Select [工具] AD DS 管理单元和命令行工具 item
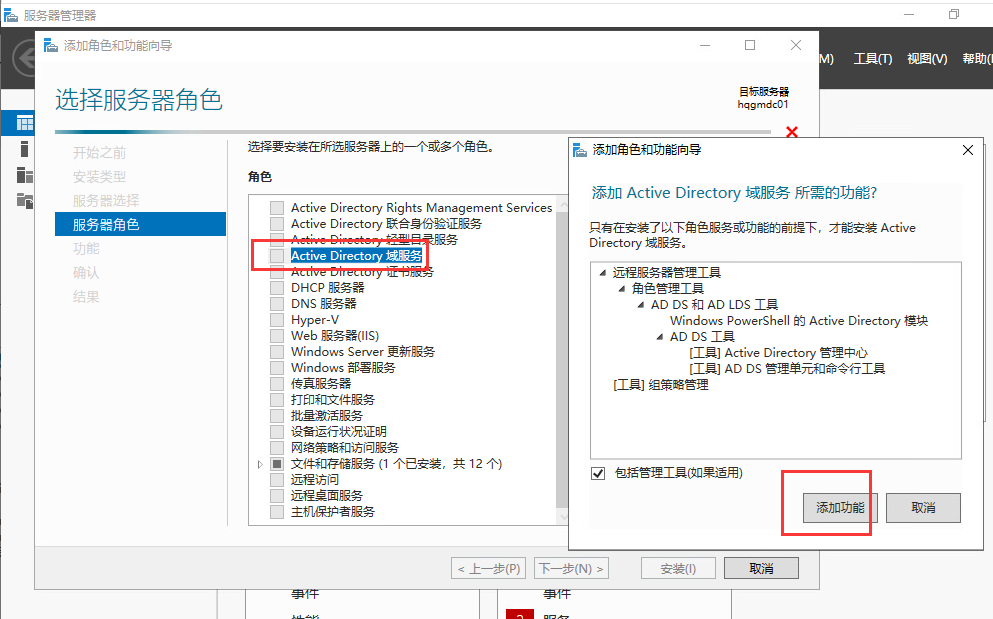 [787, 369]
